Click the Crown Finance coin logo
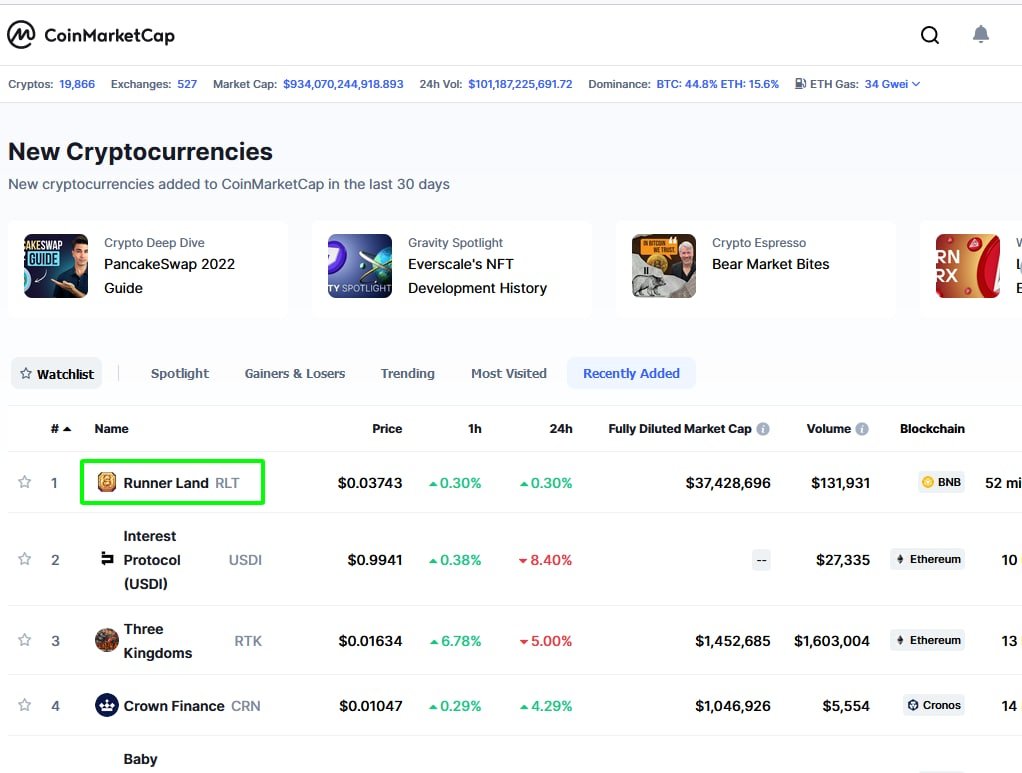The width and height of the screenshot is (1022, 773). tap(106, 705)
